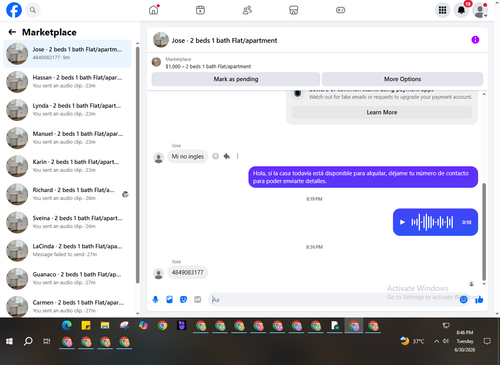Open Task View on taskbar
The height and width of the screenshot is (365, 500).
pyautogui.click(x=47, y=341)
